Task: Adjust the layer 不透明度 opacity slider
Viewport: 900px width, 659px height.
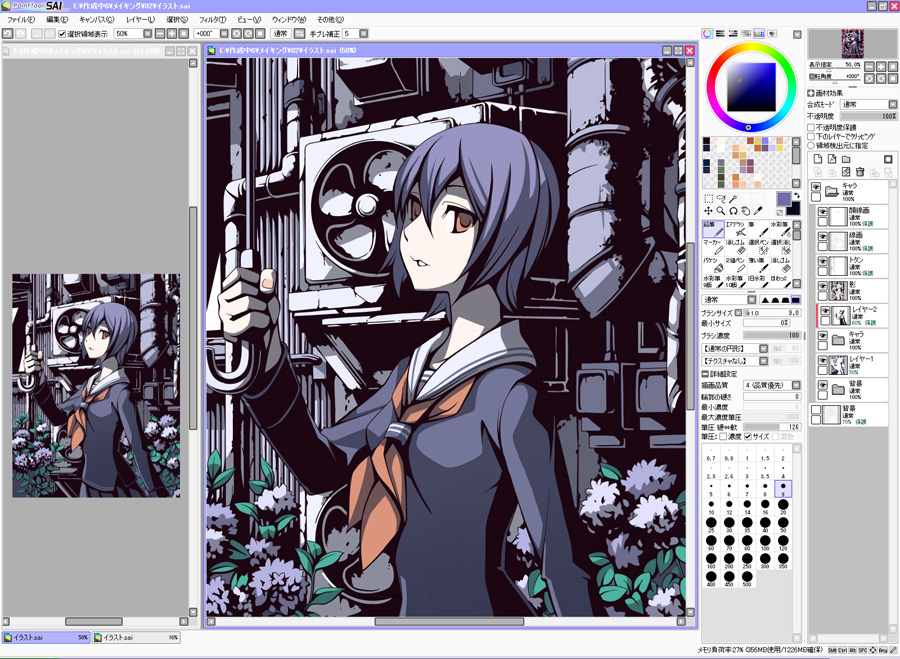Action: [869, 116]
